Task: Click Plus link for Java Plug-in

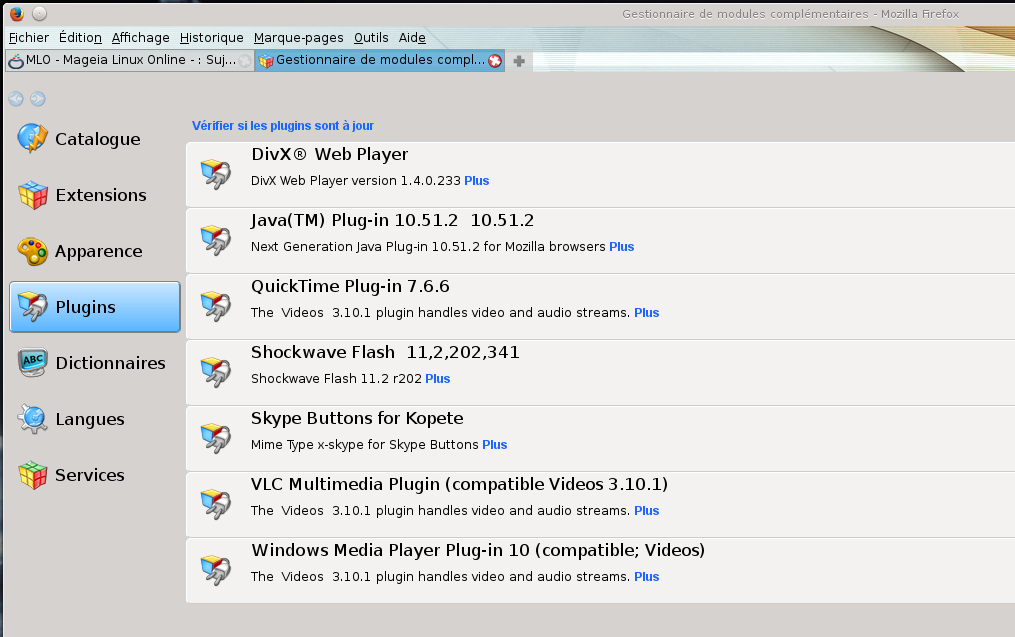Action: pyautogui.click(x=621, y=247)
